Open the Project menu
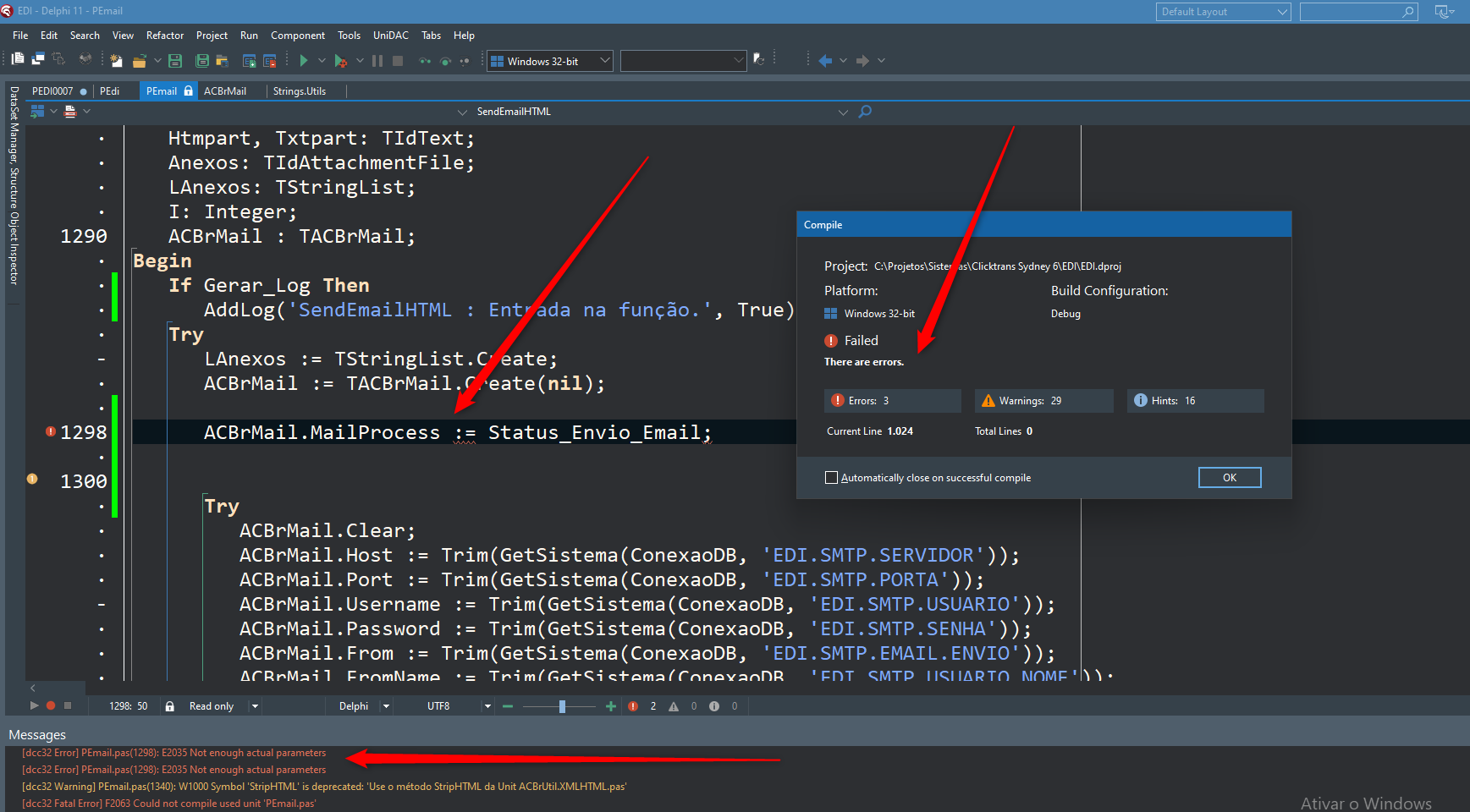This screenshot has width=1470, height=812. click(x=212, y=36)
